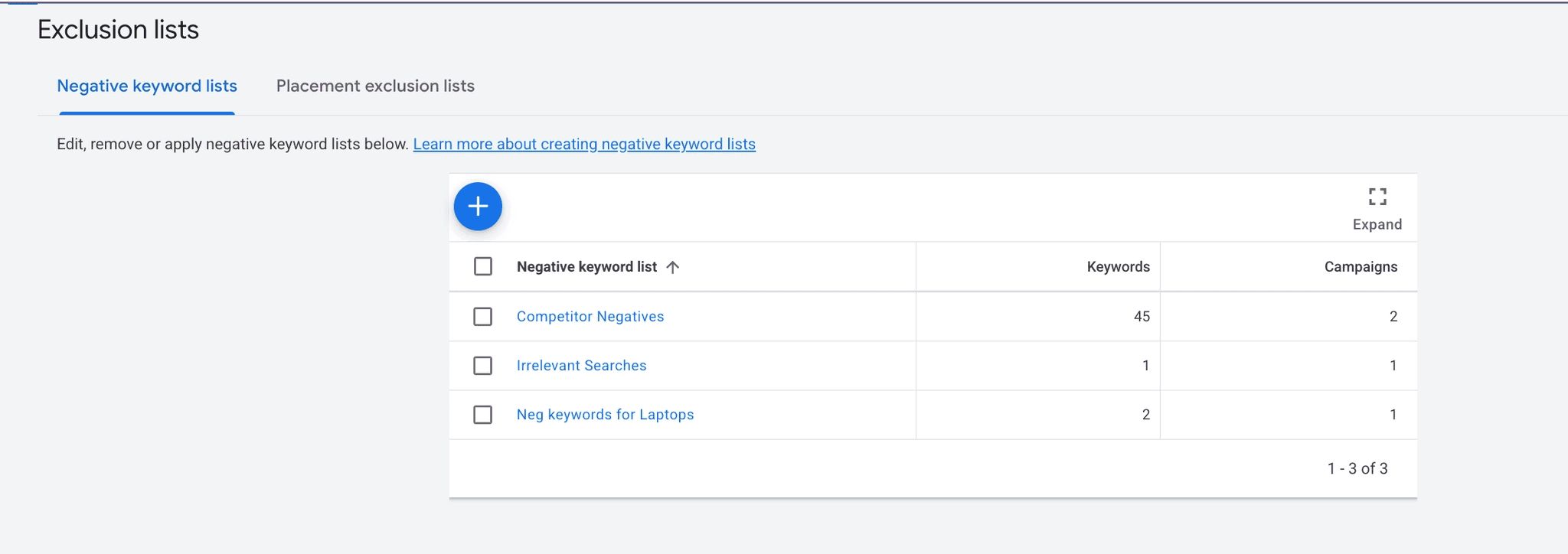Open the Irrelevant Searches list
Viewport: 1568px width, 554px height.
coord(581,366)
